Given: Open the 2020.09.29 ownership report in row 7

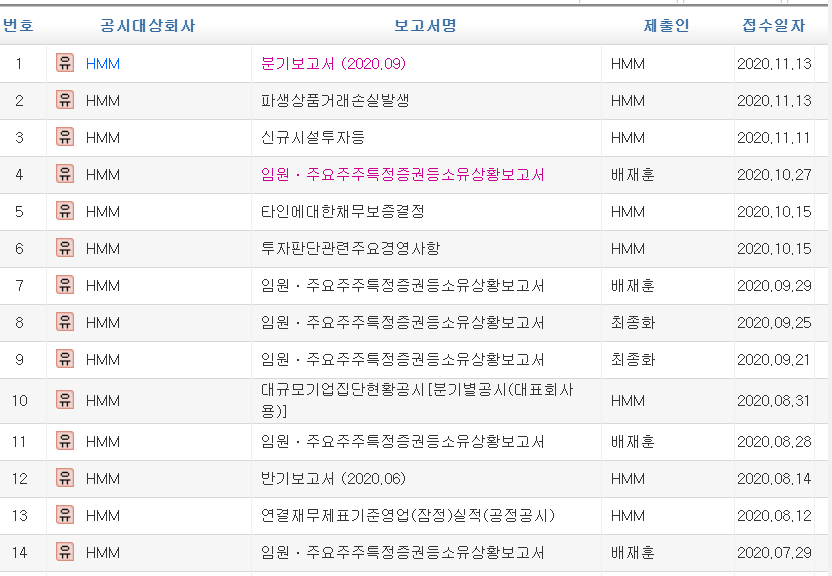Looking at the screenshot, I should pos(402,286).
